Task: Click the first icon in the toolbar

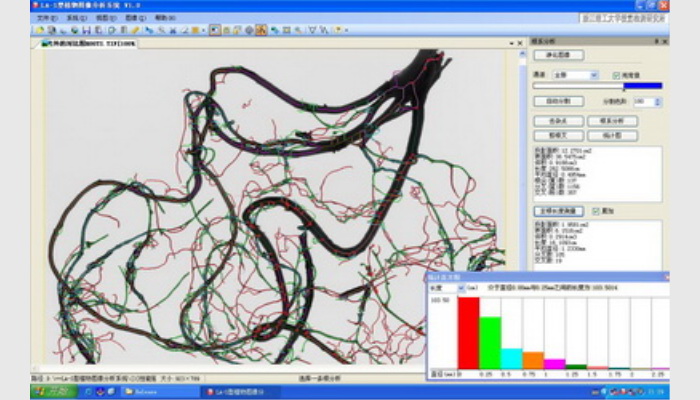Action: tap(39, 30)
